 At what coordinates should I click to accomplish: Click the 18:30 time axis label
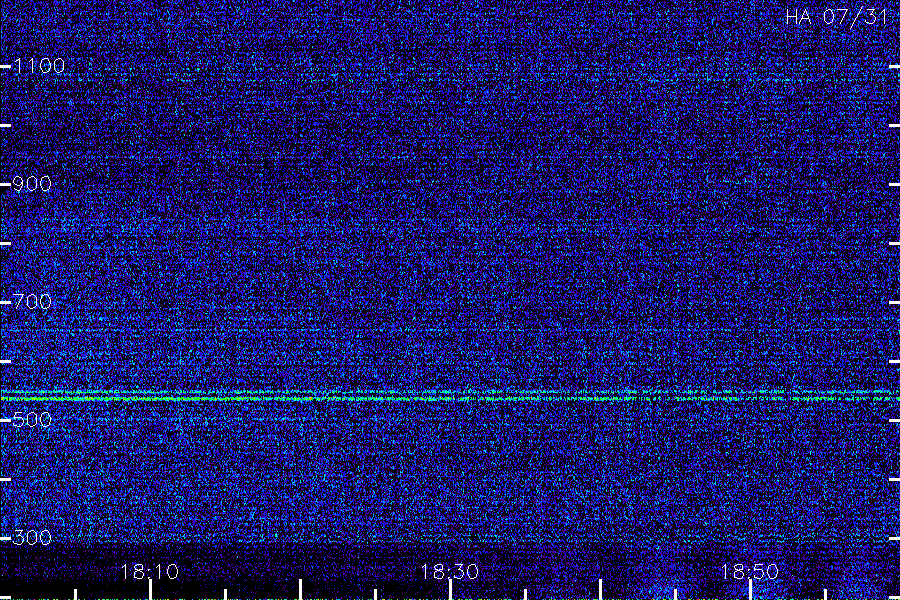[449, 572]
